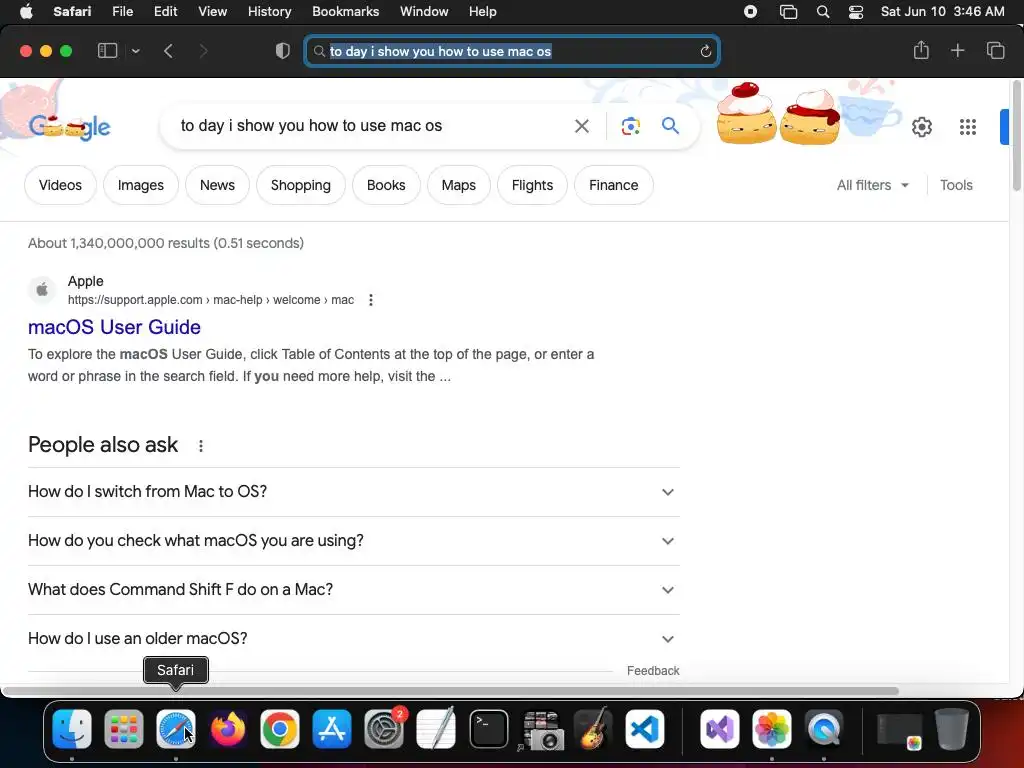Switch to Books results
Screen dimensions: 1024x768
tap(386, 185)
